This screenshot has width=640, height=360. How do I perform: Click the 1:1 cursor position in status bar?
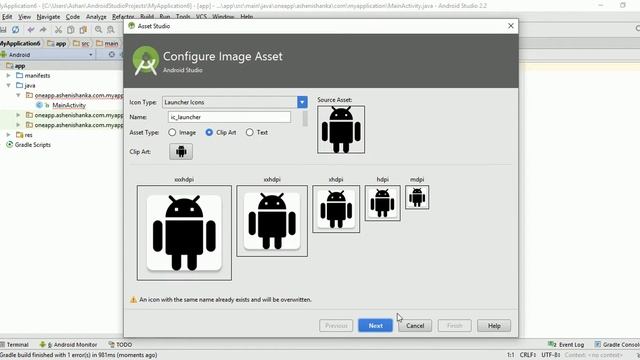pyautogui.click(x=510, y=355)
